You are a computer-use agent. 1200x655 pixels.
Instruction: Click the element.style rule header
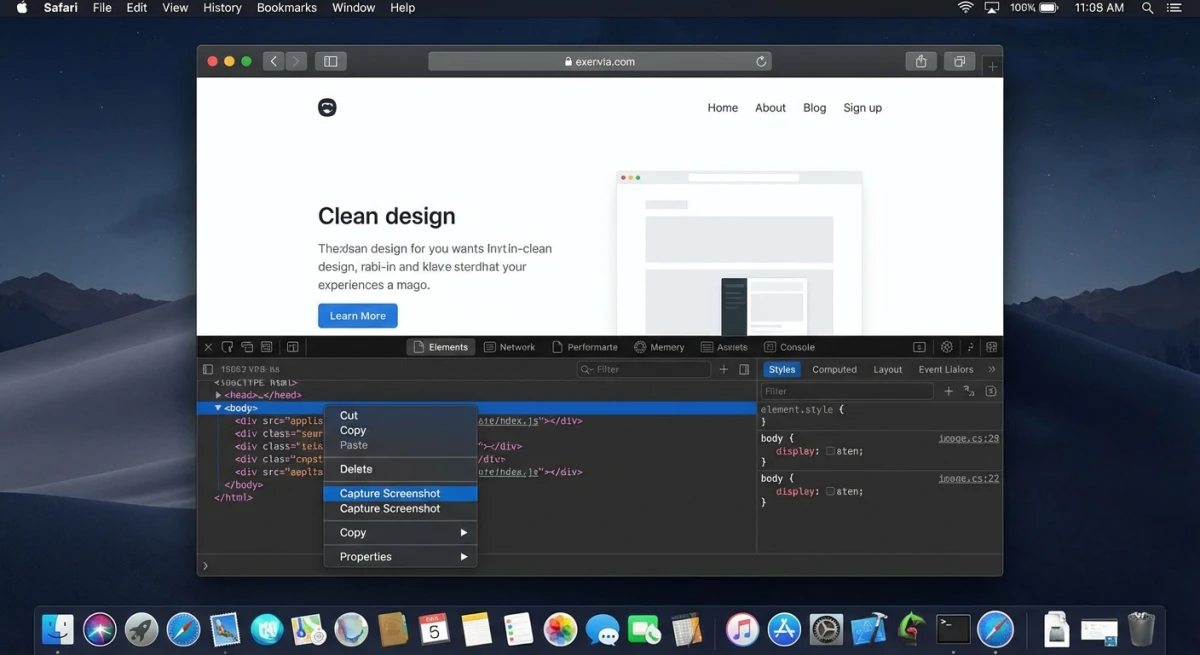[803, 409]
